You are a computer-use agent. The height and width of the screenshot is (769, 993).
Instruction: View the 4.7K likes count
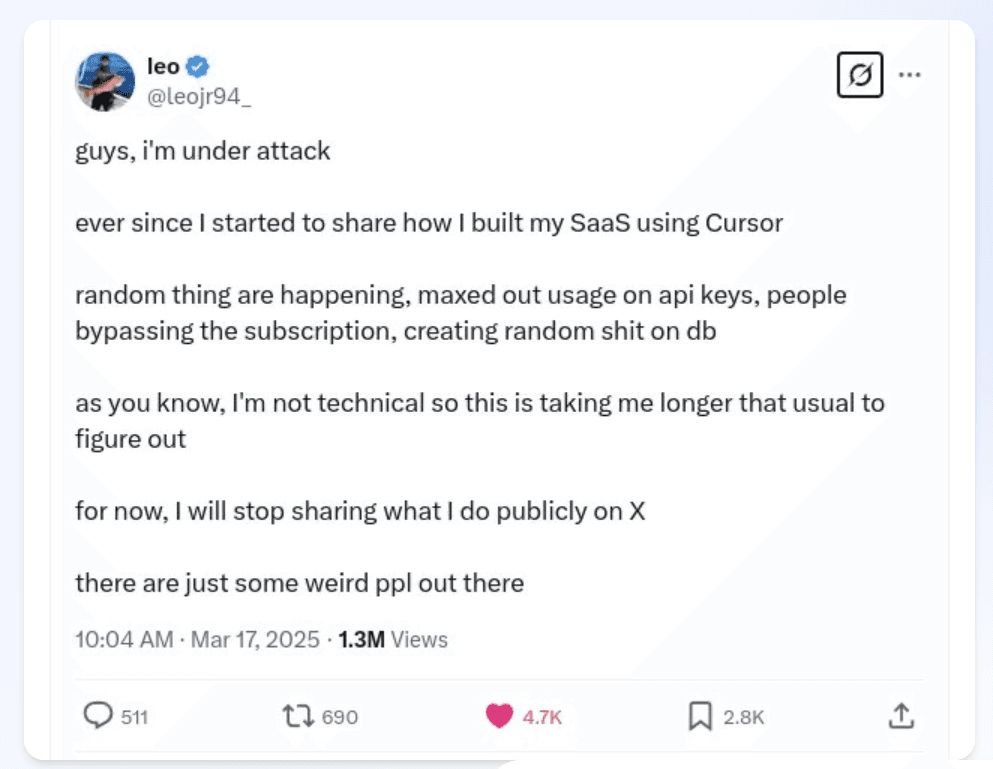coord(540,717)
